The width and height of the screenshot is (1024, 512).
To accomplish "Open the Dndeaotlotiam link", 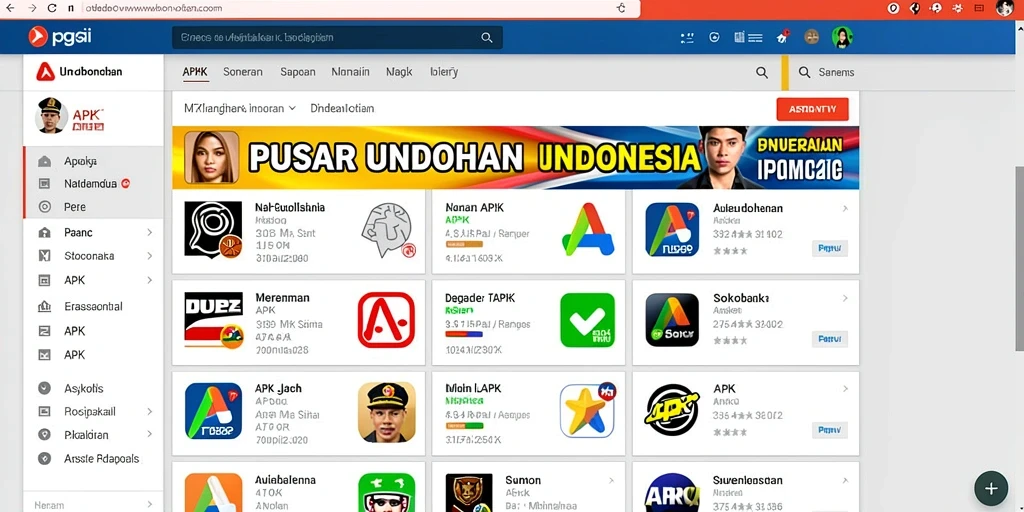I will point(342,108).
